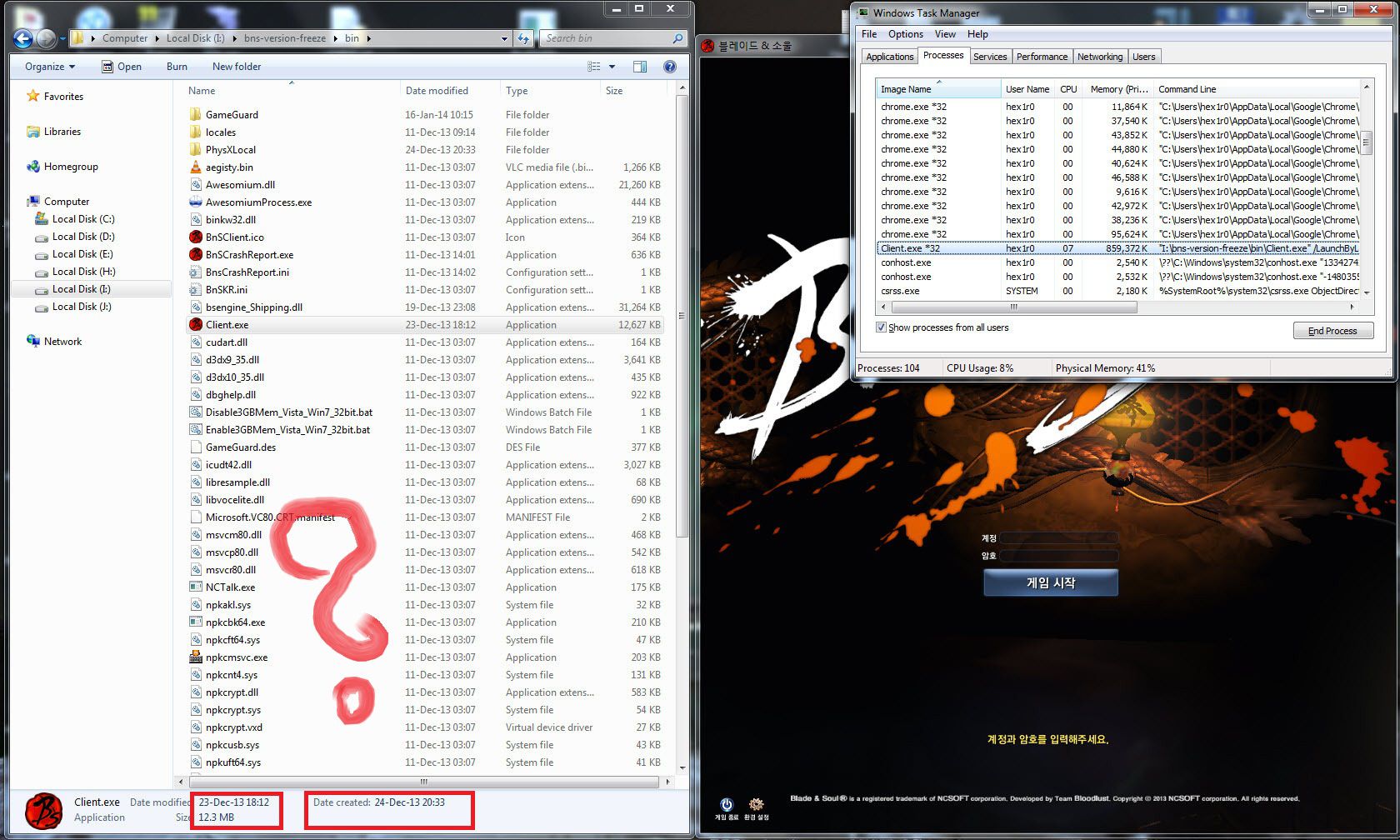Select the Client.exe application icon
Image resolution: width=1400 pixels, height=840 pixels.
tap(196, 324)
